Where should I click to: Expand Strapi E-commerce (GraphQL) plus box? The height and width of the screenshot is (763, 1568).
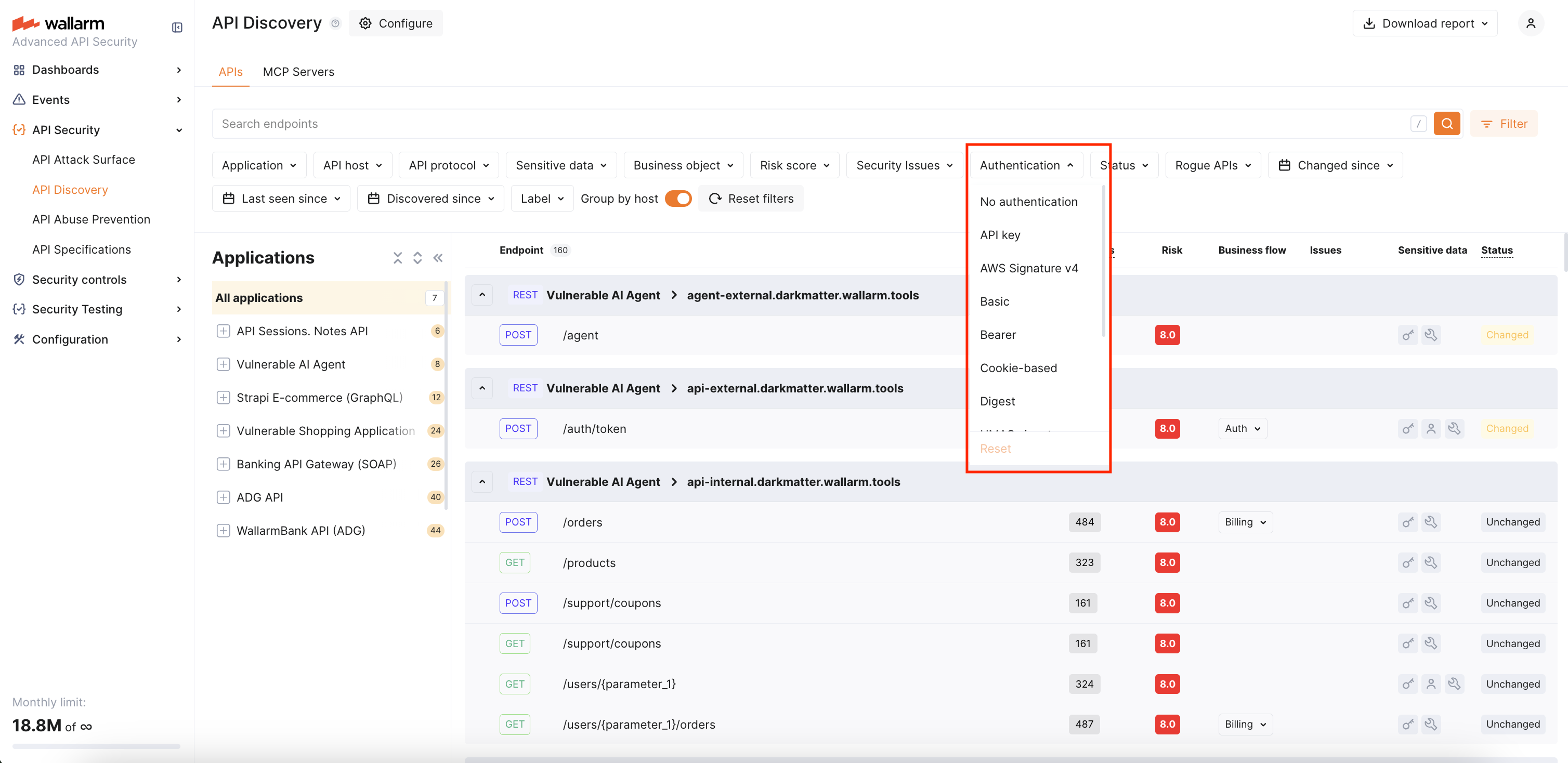[x=224, y=397]
